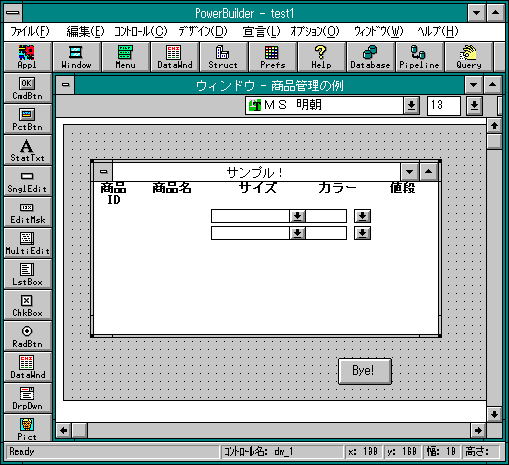Open the Struct painter
The image size is (509, 465).
(223, 57)
